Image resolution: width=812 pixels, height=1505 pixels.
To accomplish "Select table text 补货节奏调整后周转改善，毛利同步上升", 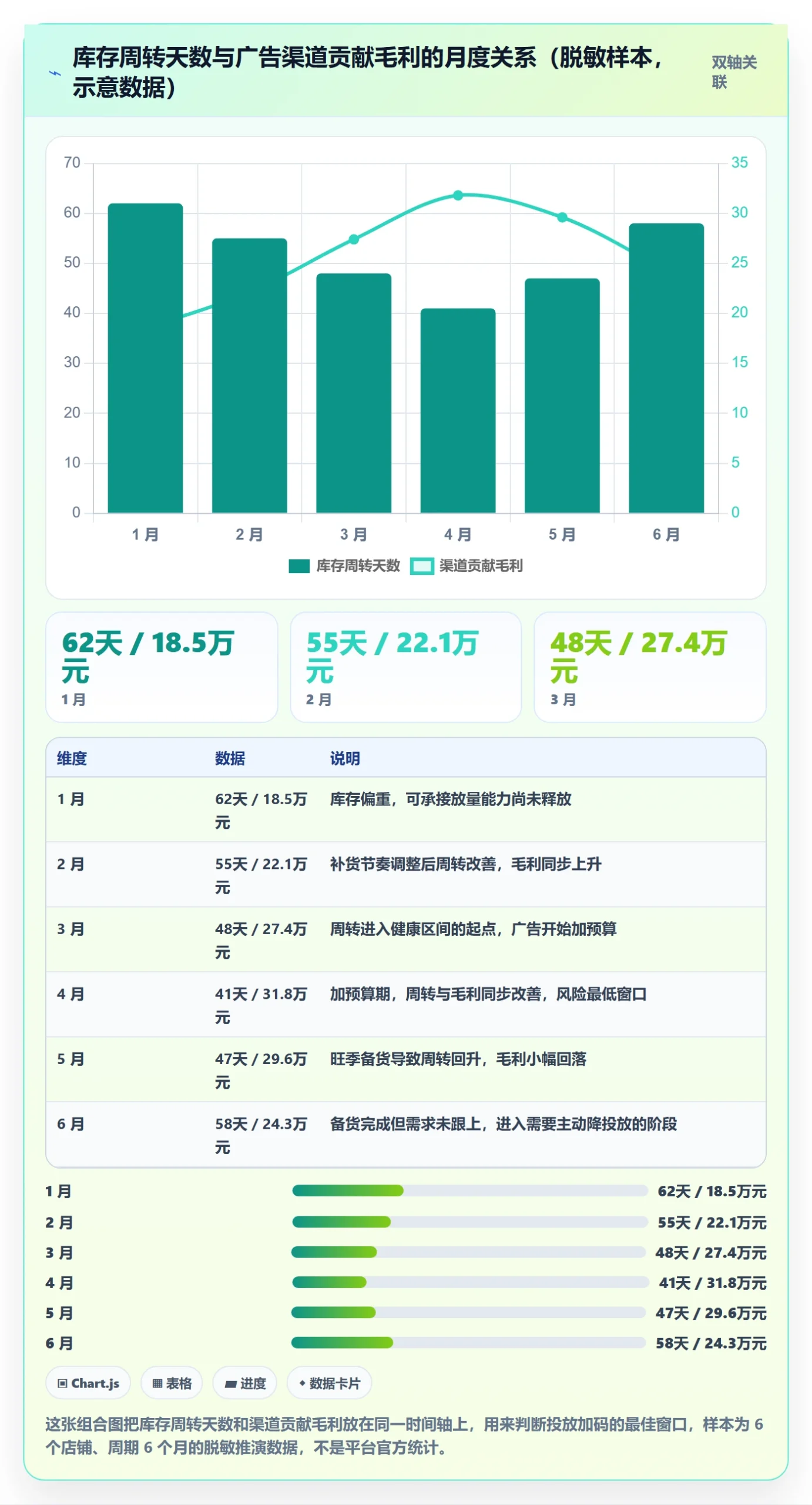I will click(466, 864).
